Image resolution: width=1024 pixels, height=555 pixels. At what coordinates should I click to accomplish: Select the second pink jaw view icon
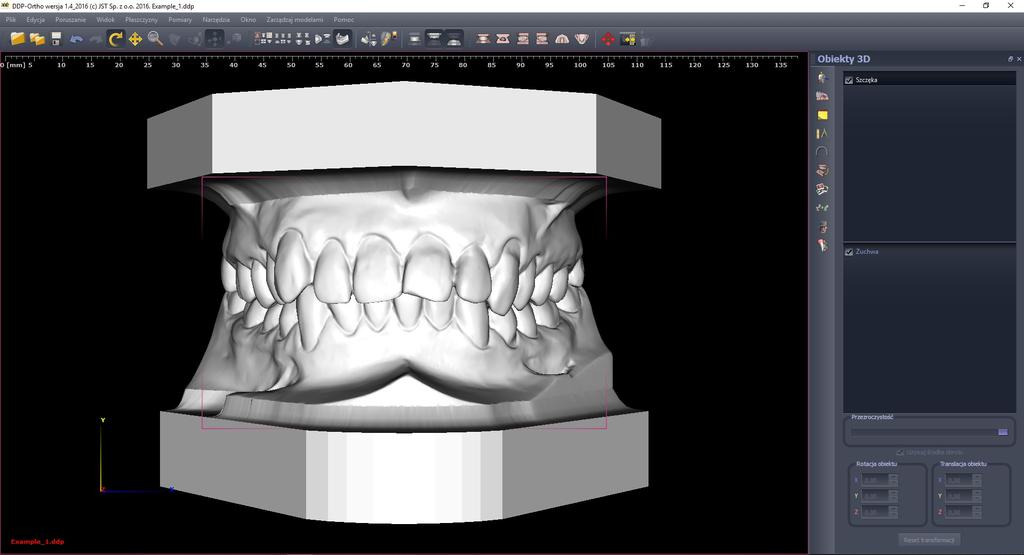pos(502,39)
